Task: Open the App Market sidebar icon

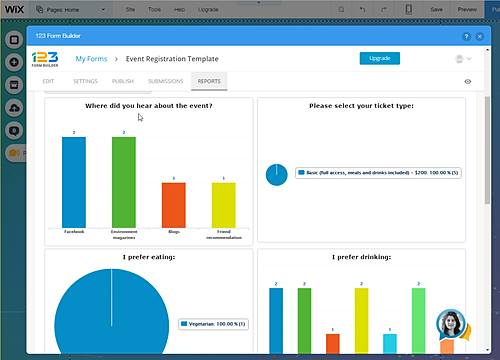Action: tap(14, 85)
